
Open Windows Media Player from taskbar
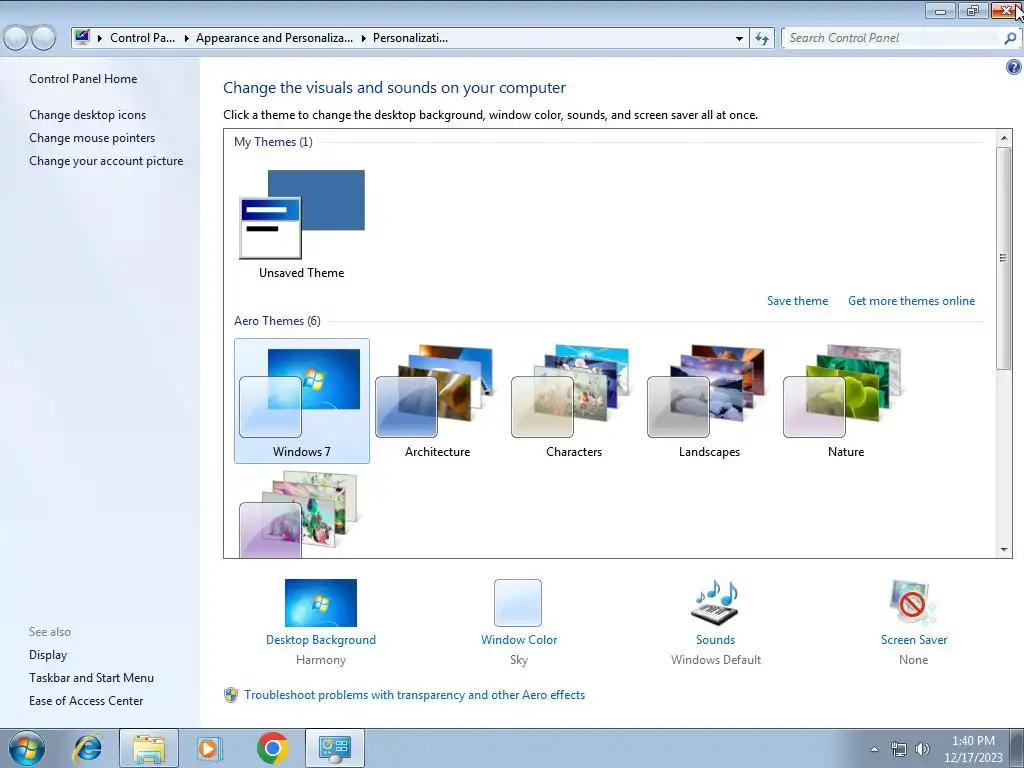pos(210,748)
